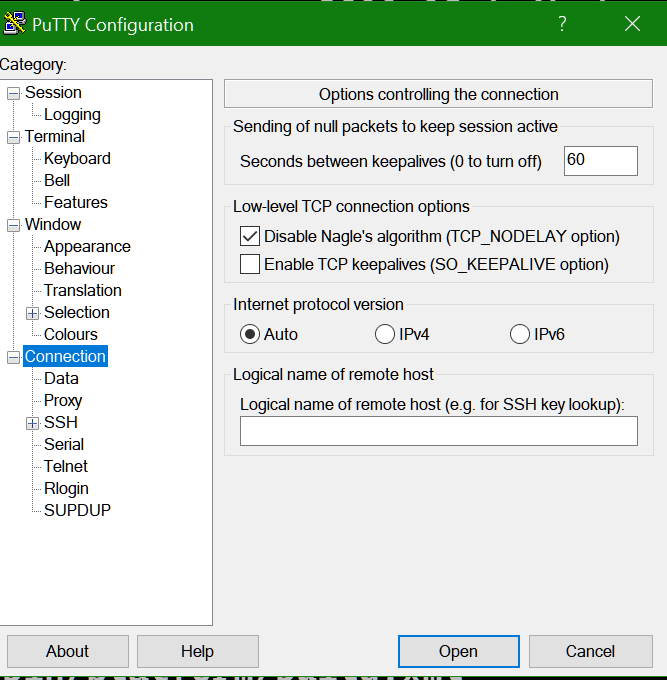Click the 'Category:' label
The height and width of the screenshot is (680, 667).
point(33,65)
